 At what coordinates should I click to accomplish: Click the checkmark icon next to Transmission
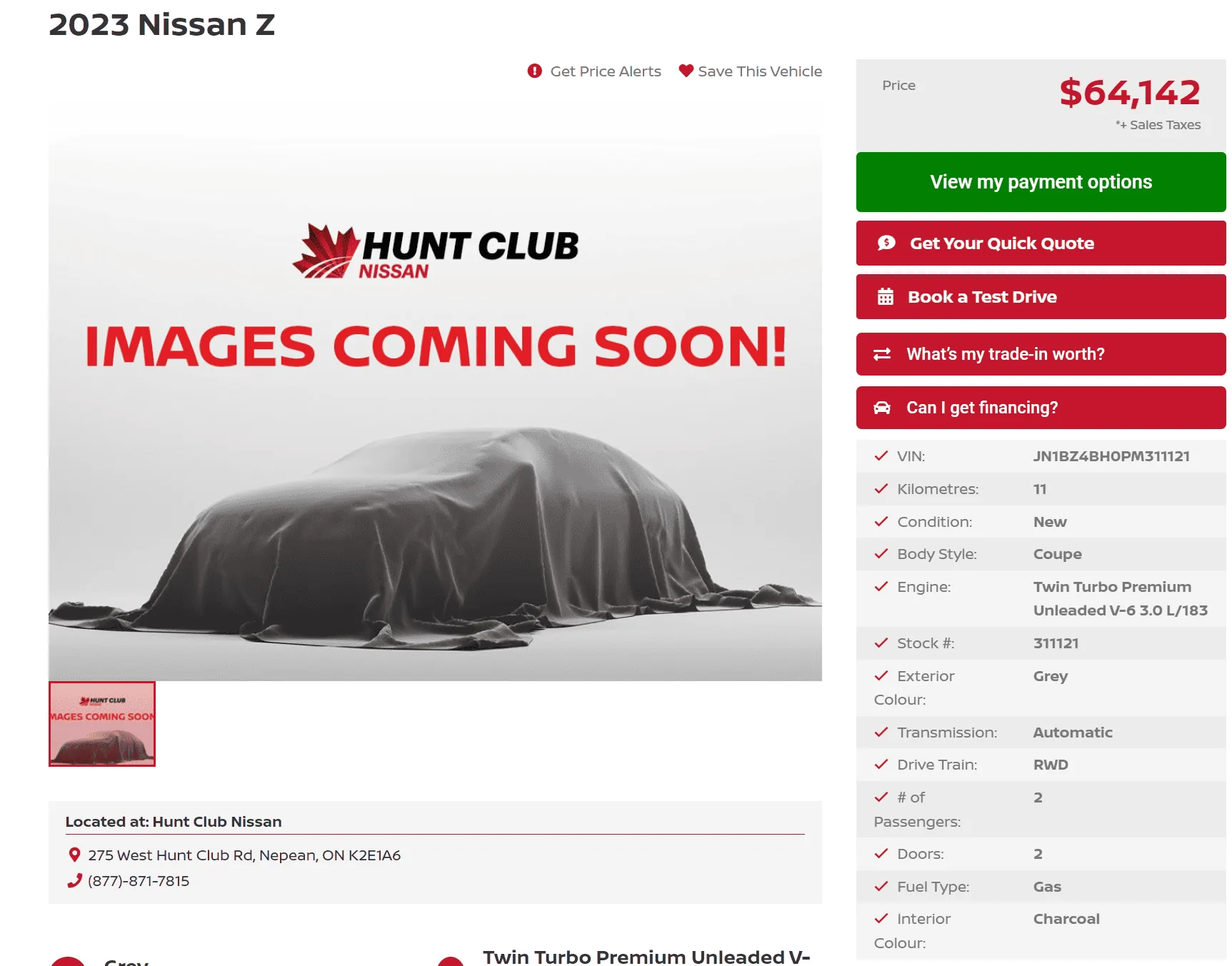[881, 732]
